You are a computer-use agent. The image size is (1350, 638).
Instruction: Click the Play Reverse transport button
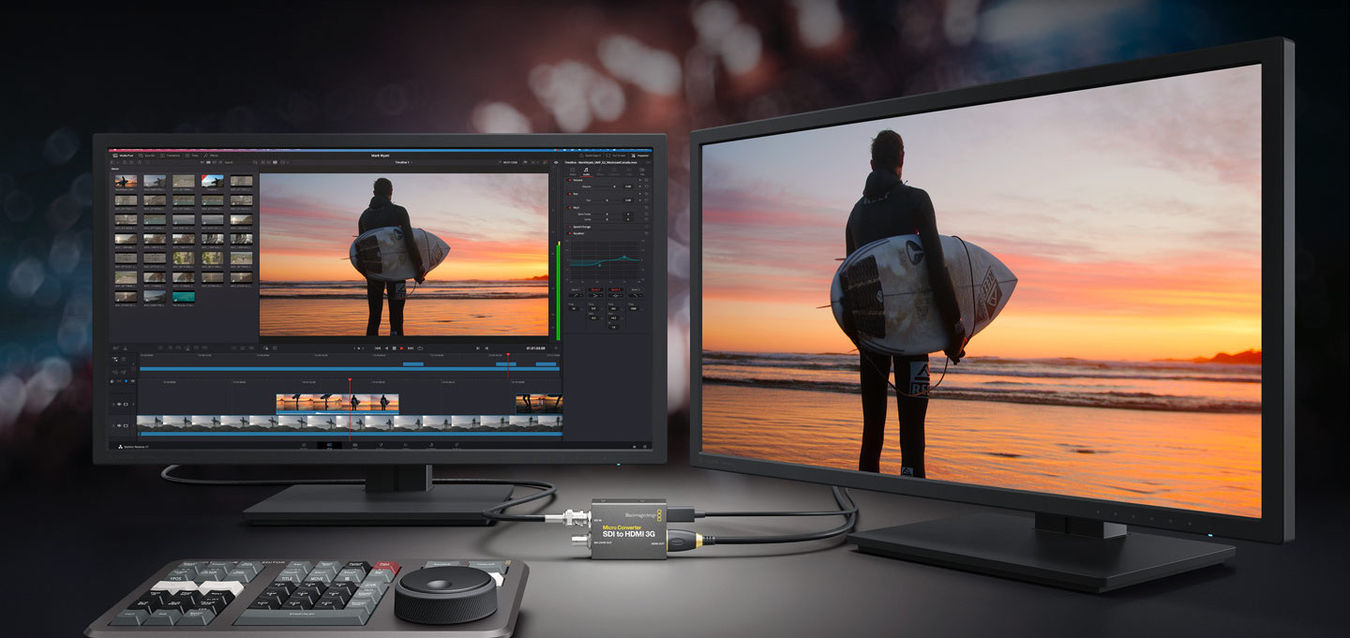click(387, 348)
